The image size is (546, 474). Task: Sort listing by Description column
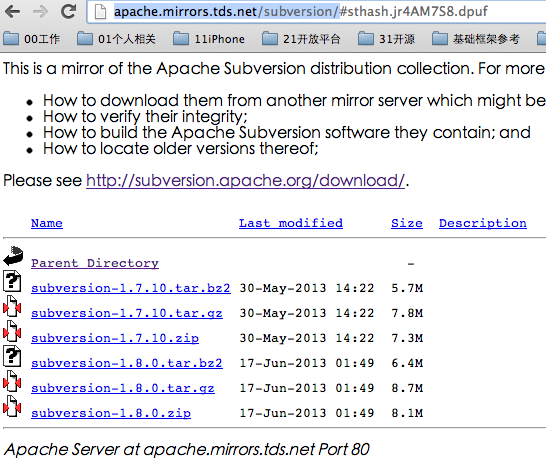click(483, 223)
